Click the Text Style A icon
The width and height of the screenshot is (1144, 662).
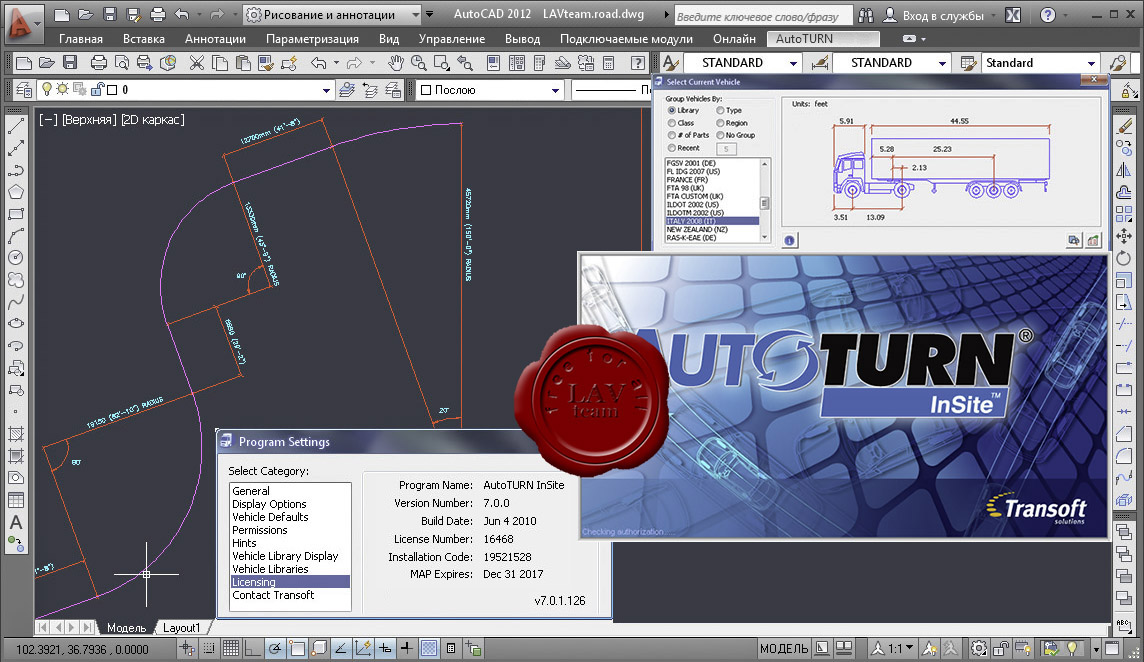(x=670, y=63)
